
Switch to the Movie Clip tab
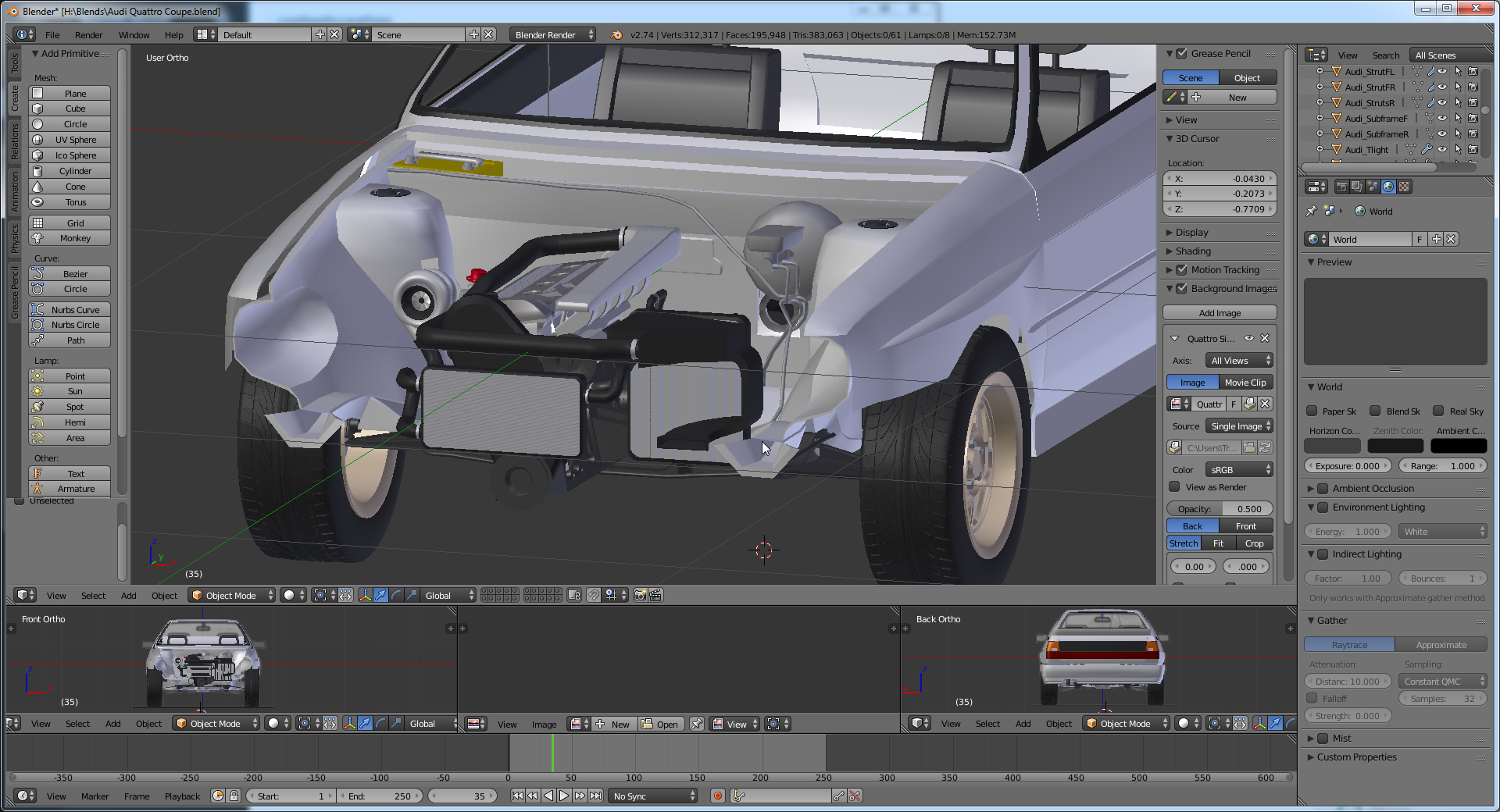coord(1245,383)
